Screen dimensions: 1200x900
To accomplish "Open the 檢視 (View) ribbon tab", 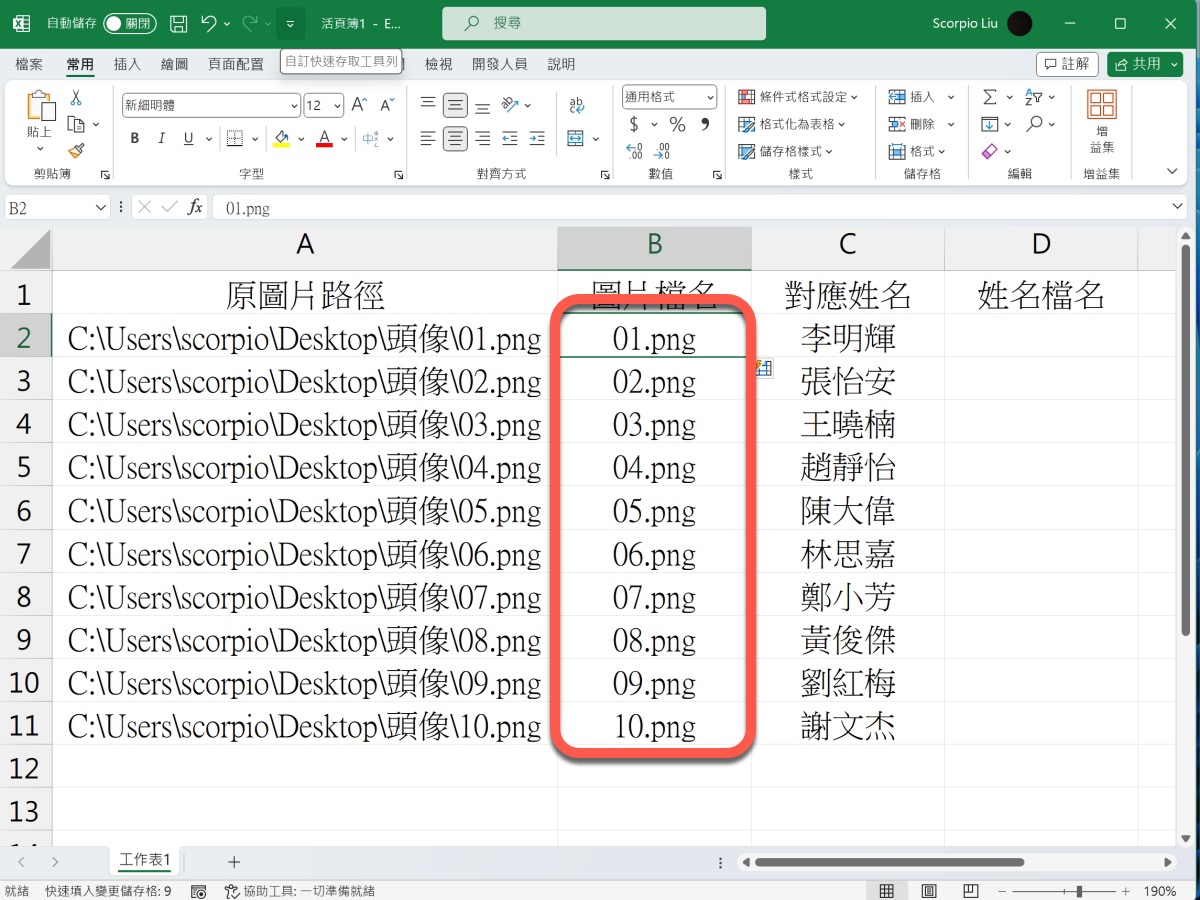I will (x=438, y=64).
